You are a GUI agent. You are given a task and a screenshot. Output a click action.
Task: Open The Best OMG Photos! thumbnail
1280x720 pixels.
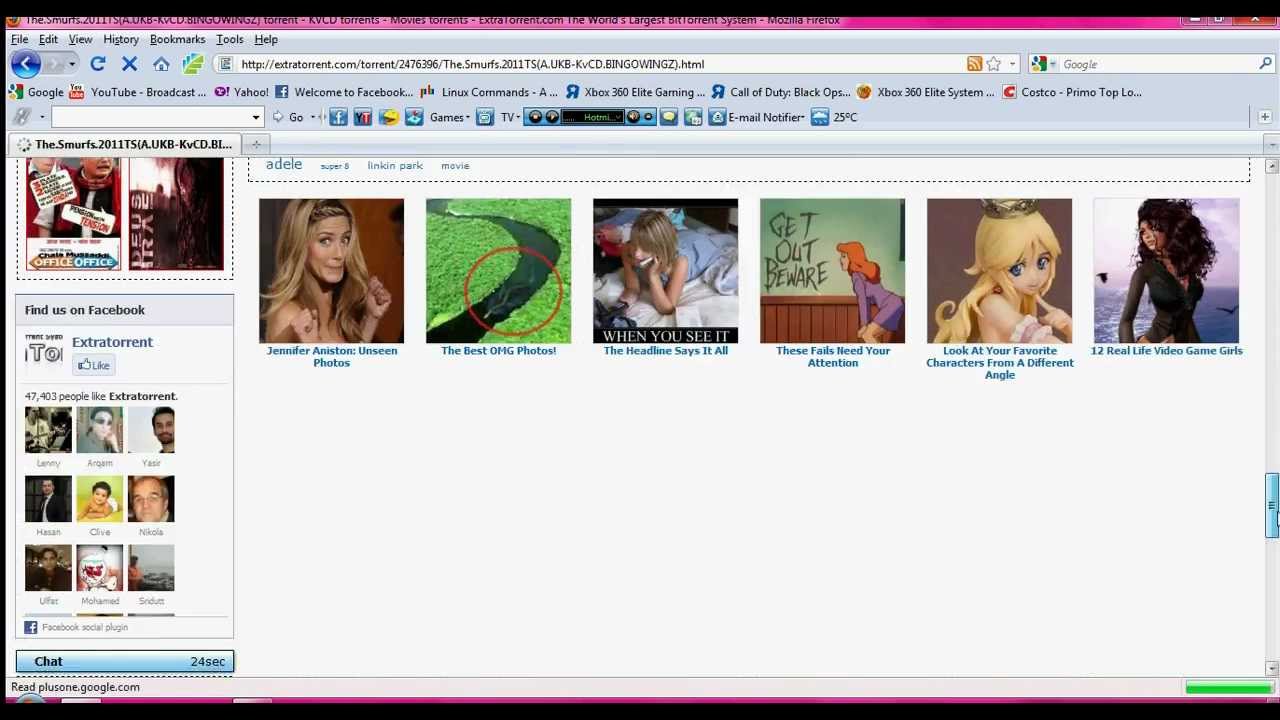click(x=498, y=271)
